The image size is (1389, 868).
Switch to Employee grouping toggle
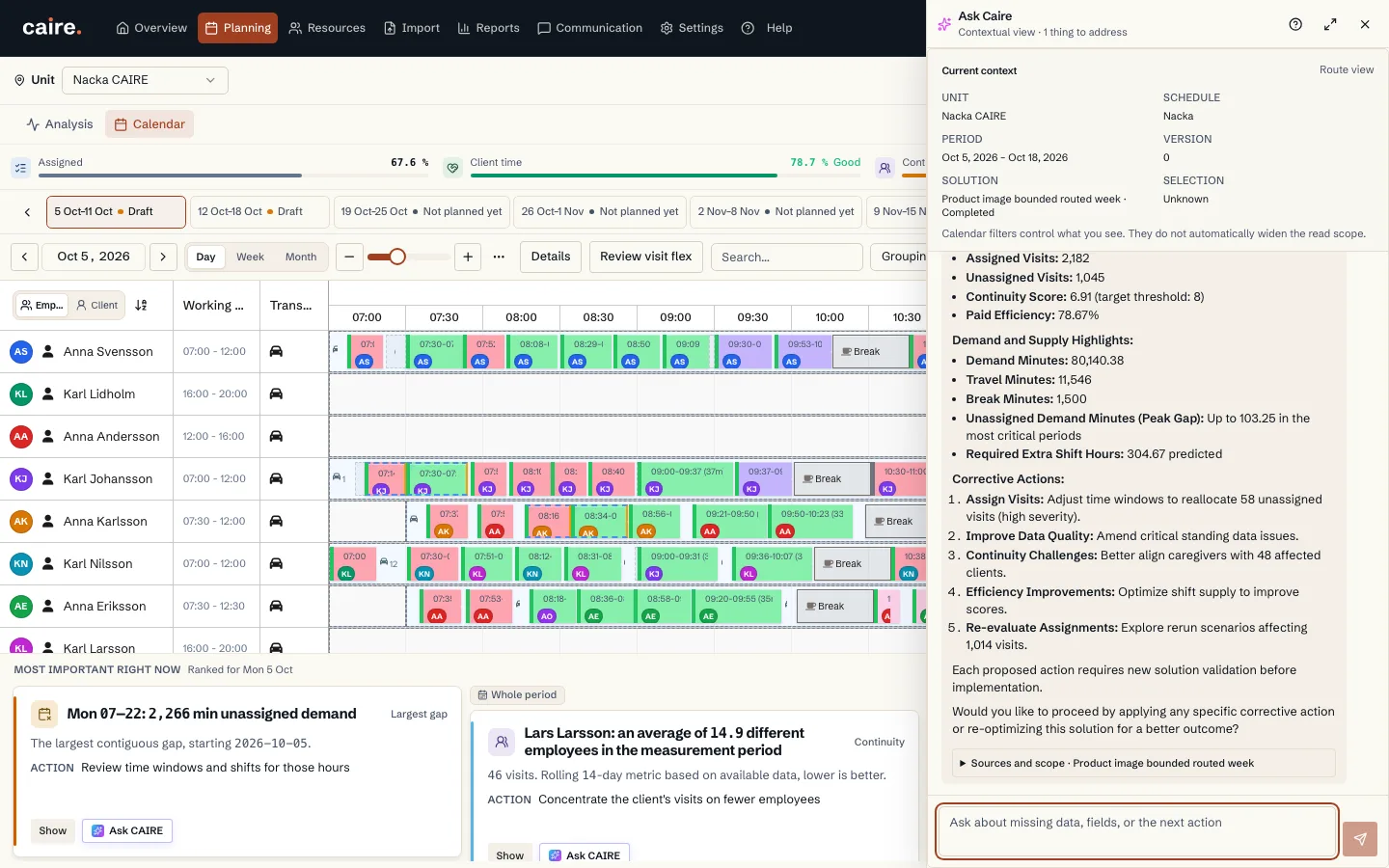tap(41, 306)
